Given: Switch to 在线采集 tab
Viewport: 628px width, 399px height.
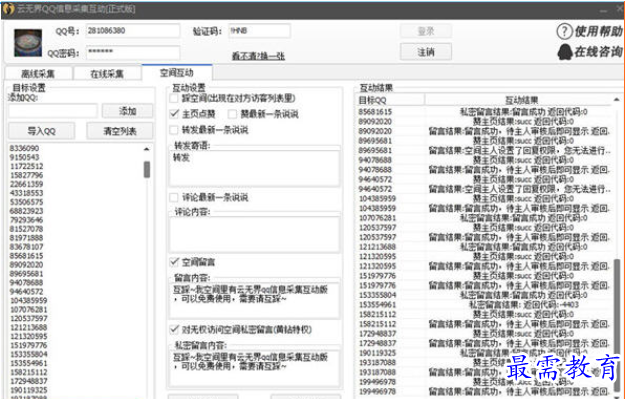Looking at the screenshot, I should pos(107,74).
